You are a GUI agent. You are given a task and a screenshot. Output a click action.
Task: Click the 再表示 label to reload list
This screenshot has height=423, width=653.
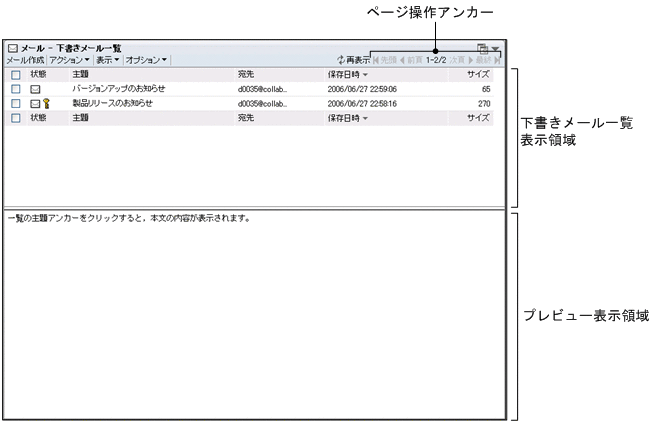click(358, 60)
